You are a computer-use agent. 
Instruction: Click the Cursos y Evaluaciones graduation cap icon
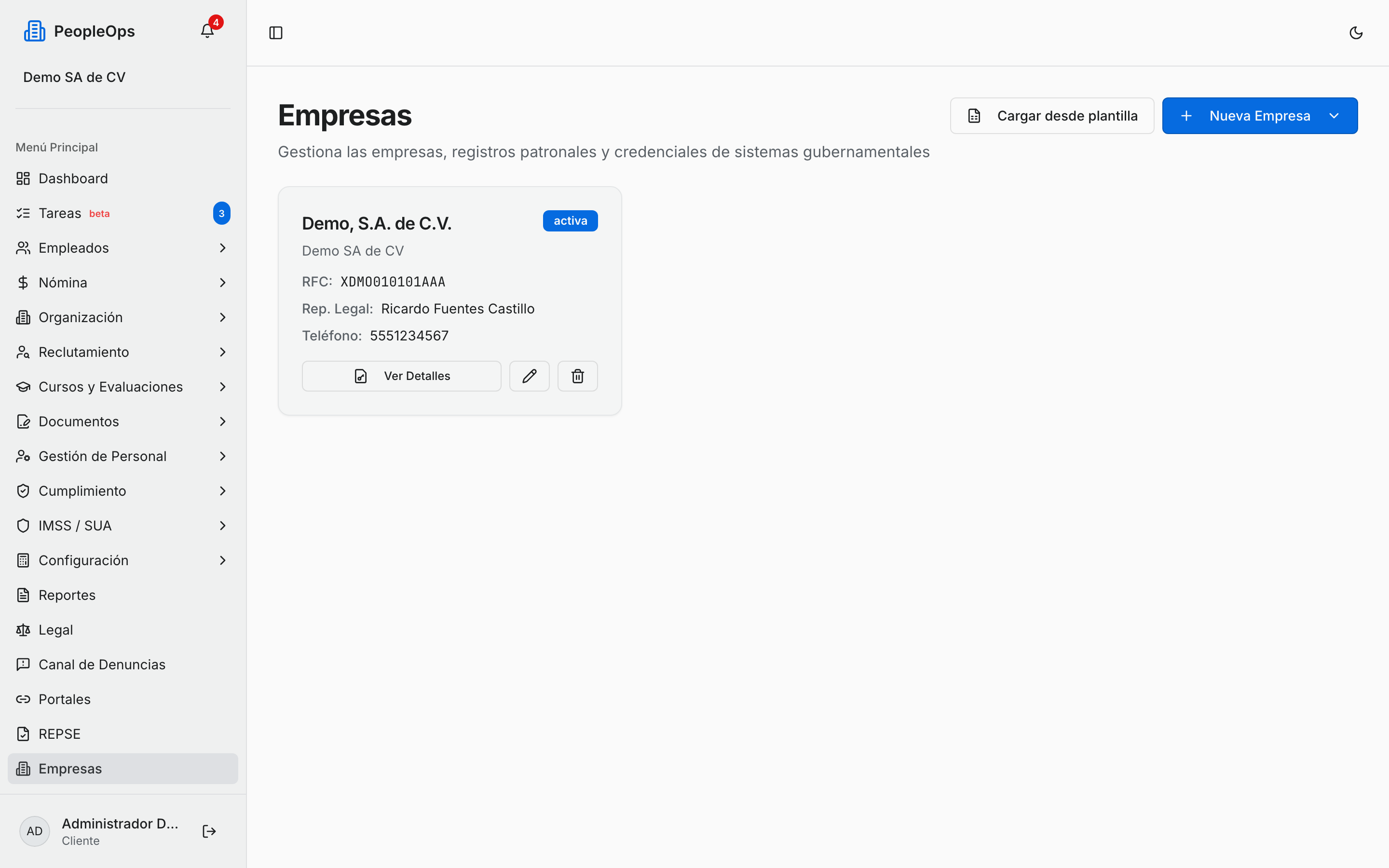(23, 387)
